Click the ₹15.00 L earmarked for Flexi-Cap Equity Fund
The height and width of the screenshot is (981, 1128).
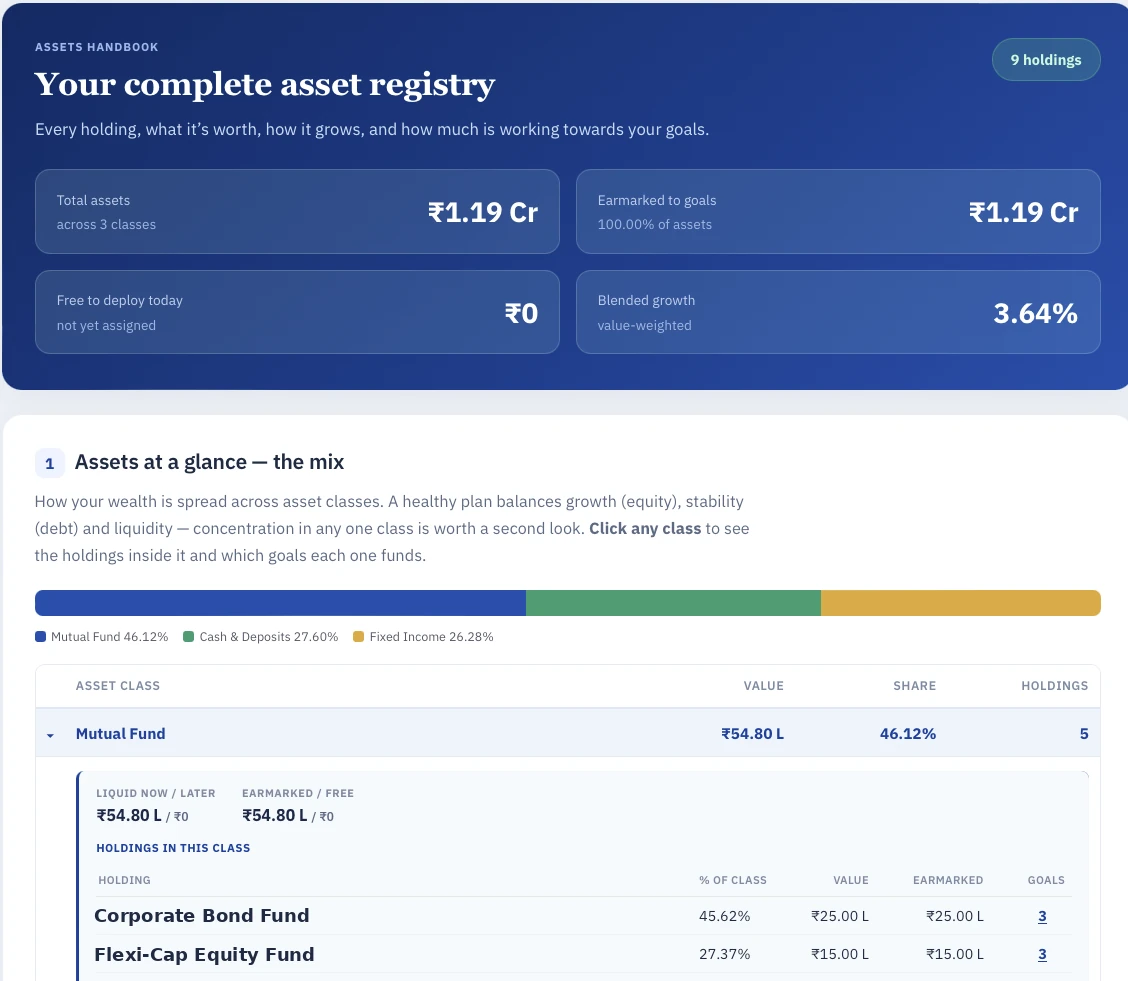click(x=955, y=954)
